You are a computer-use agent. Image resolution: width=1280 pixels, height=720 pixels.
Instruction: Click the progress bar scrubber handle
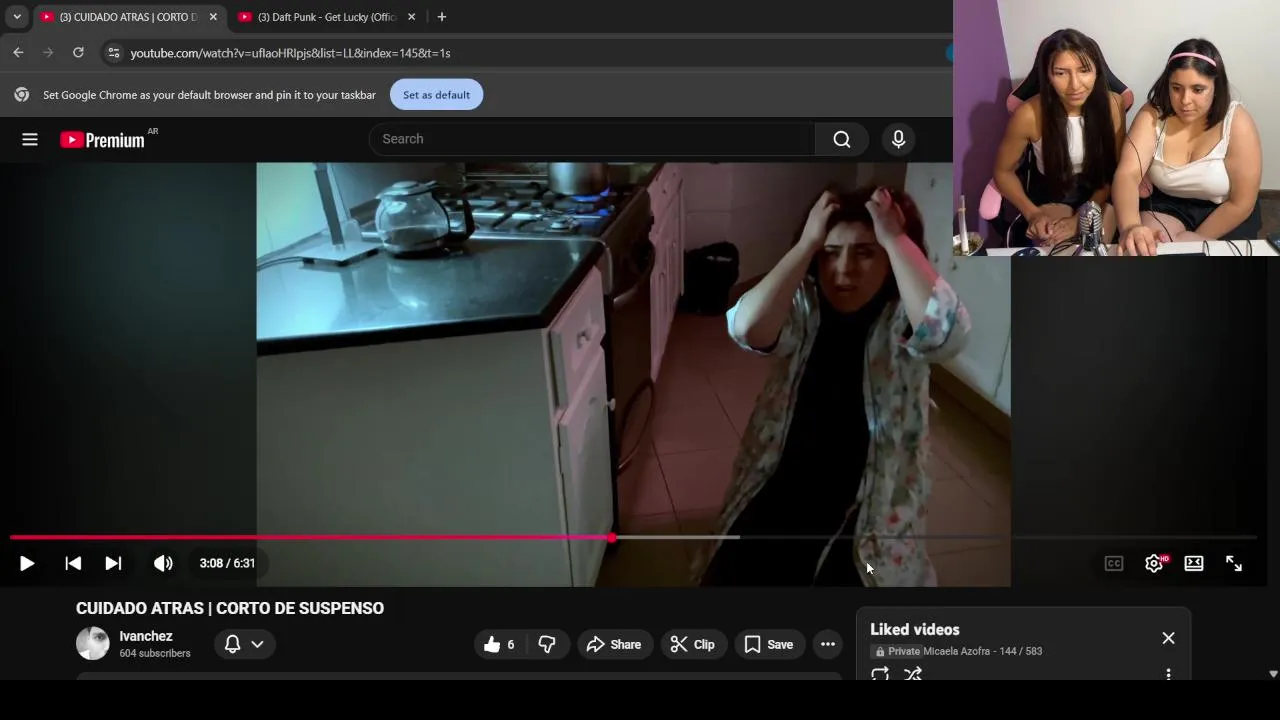pyautogui.click(x=611, y=538)
